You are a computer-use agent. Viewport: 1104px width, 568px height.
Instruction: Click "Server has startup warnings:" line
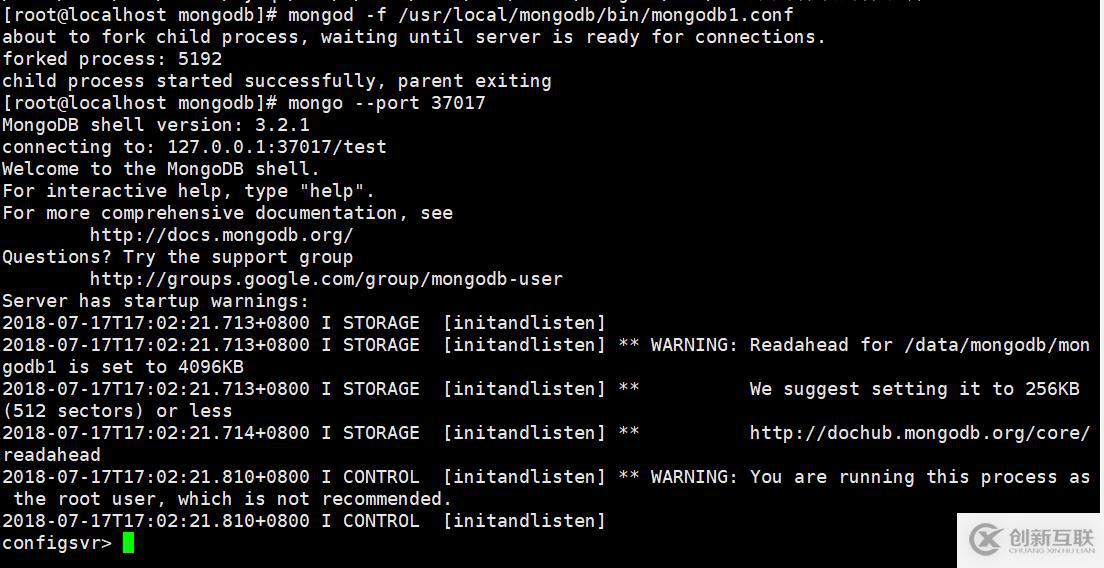(x=156, y=301)
